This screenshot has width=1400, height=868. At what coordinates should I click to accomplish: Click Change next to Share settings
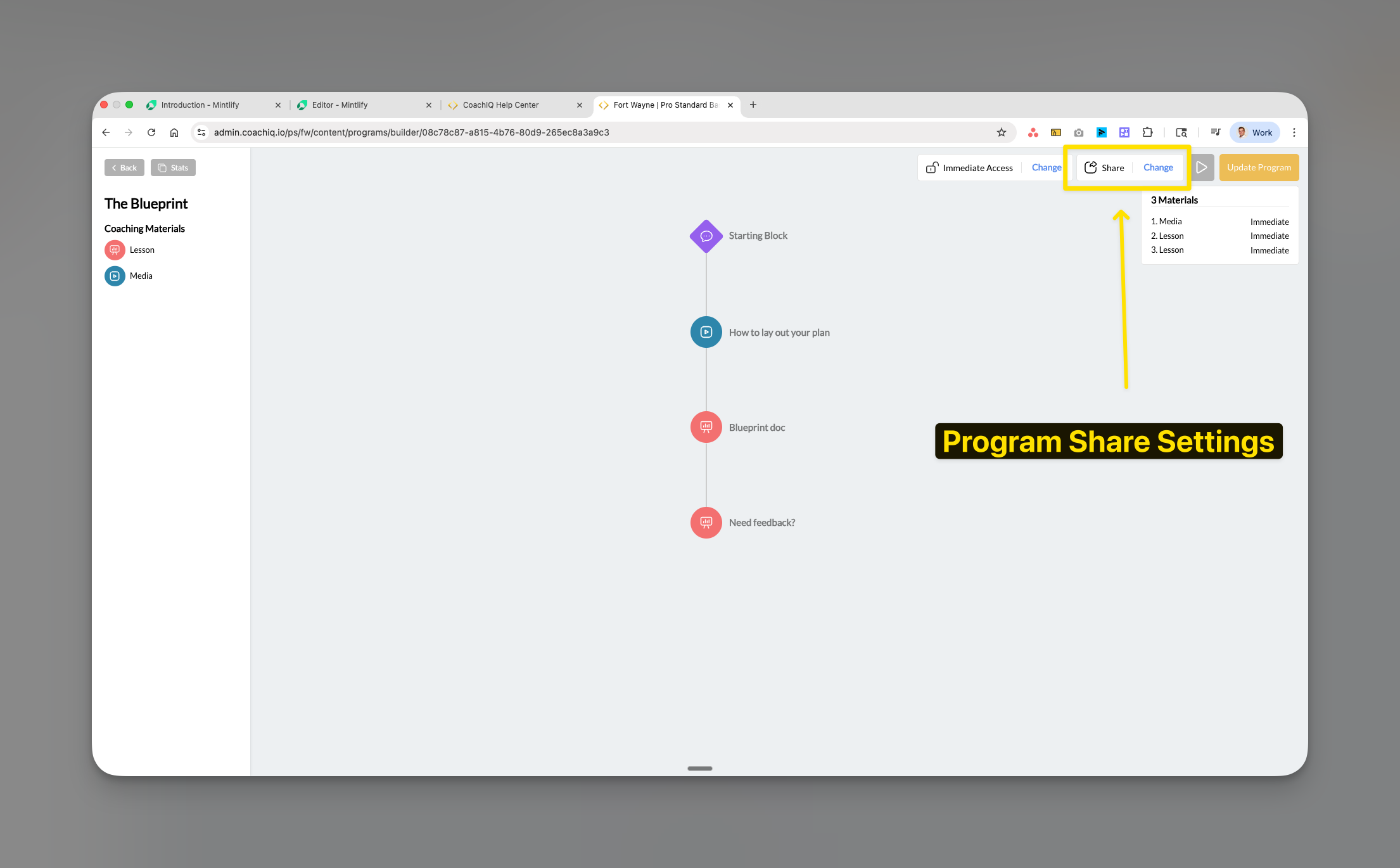pyautogui.click(x=1157, y=167)
